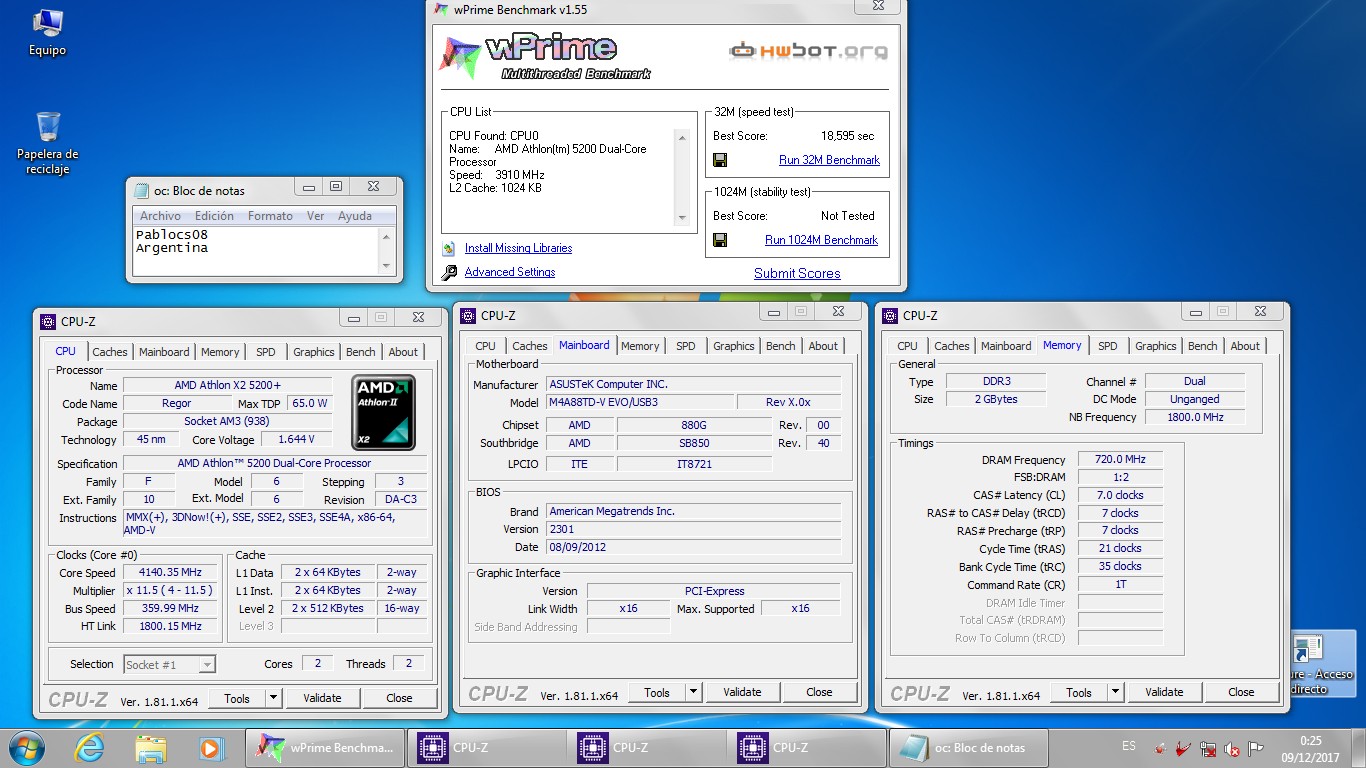Click the Notepad scrollbar down arrow
Screen dimensions: 1366x768
click(387, 266)
